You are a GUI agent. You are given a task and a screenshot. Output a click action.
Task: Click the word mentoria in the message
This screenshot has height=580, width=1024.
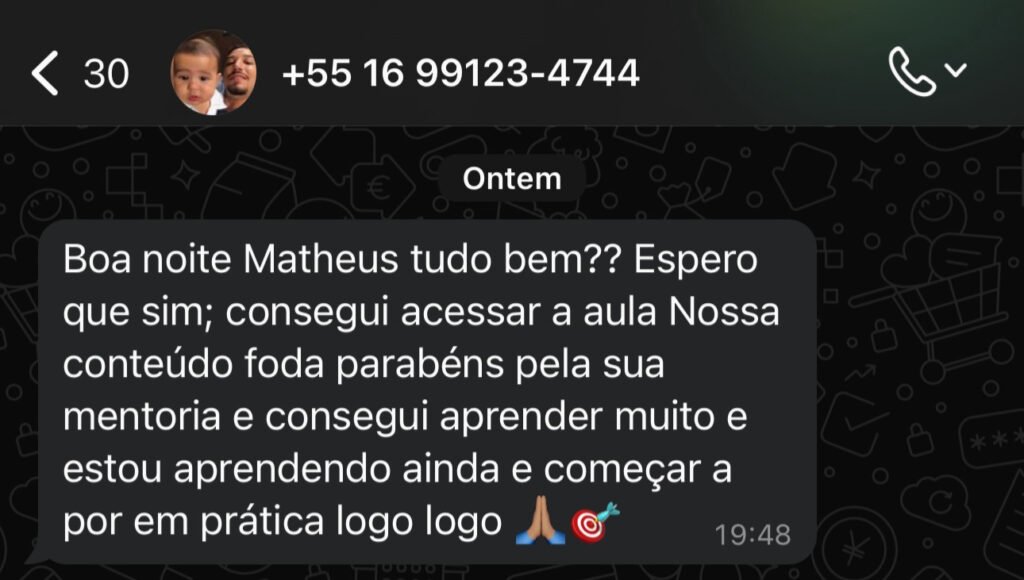pos(142,417)
